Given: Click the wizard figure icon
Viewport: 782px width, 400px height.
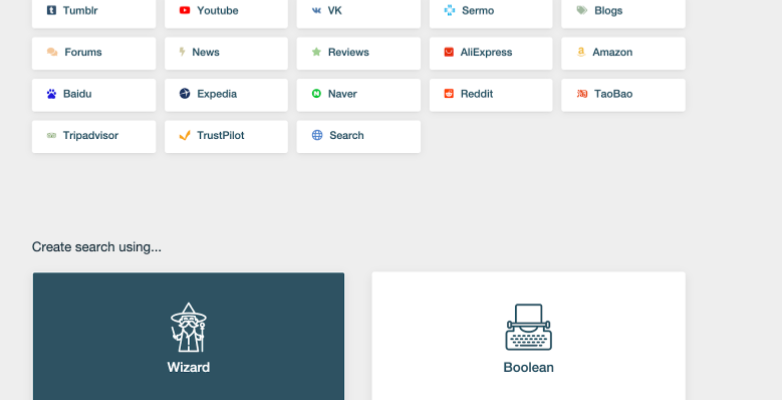Looking at the screenshot, I should coord(189,327).
